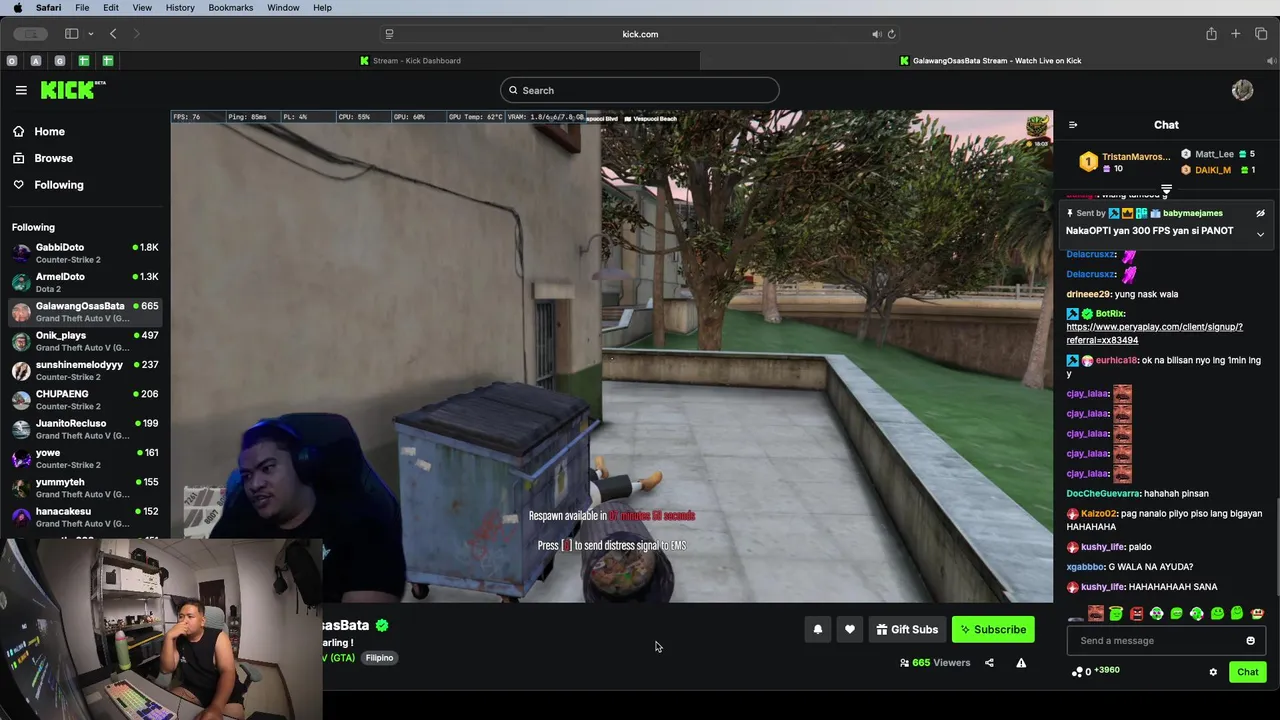Open the Window menu
Image resolution: width=1280 pixels, height=720 pixels.
point(283,7)
